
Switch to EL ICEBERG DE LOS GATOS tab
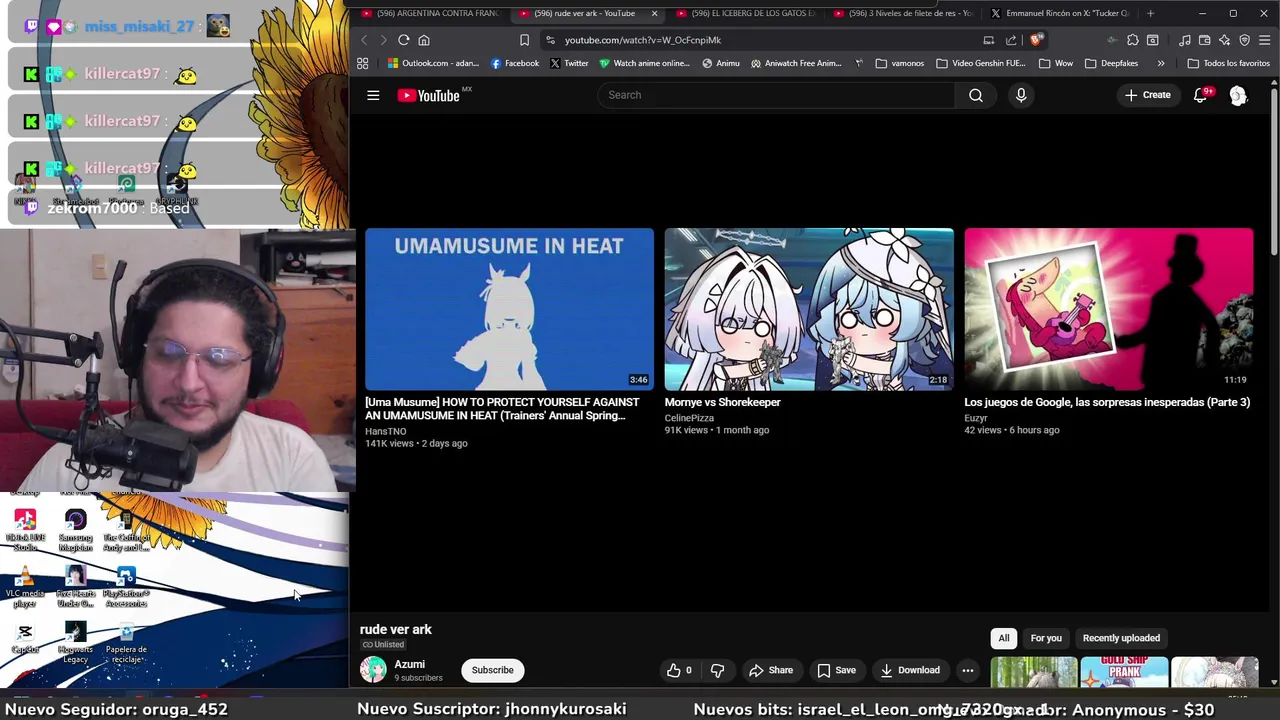(746, 13)
